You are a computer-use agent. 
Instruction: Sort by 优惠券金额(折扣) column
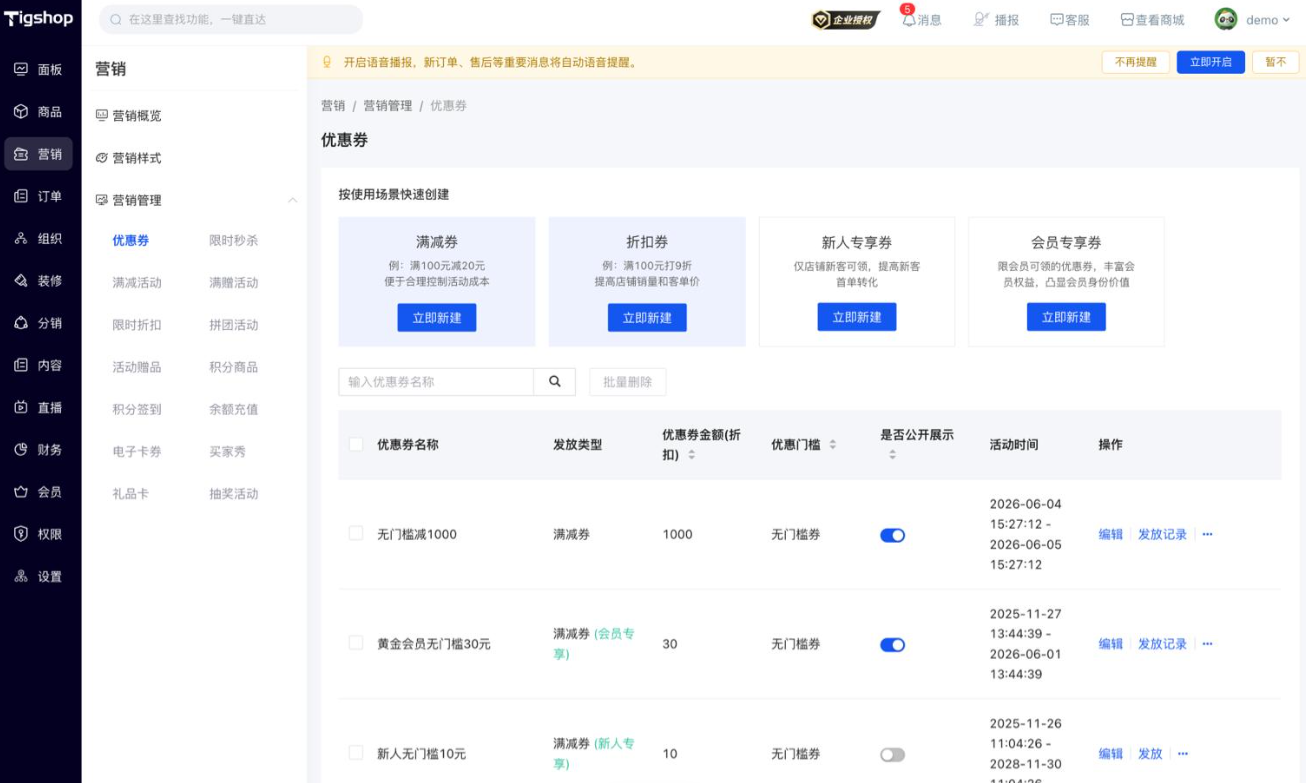(x=692, y=455)
